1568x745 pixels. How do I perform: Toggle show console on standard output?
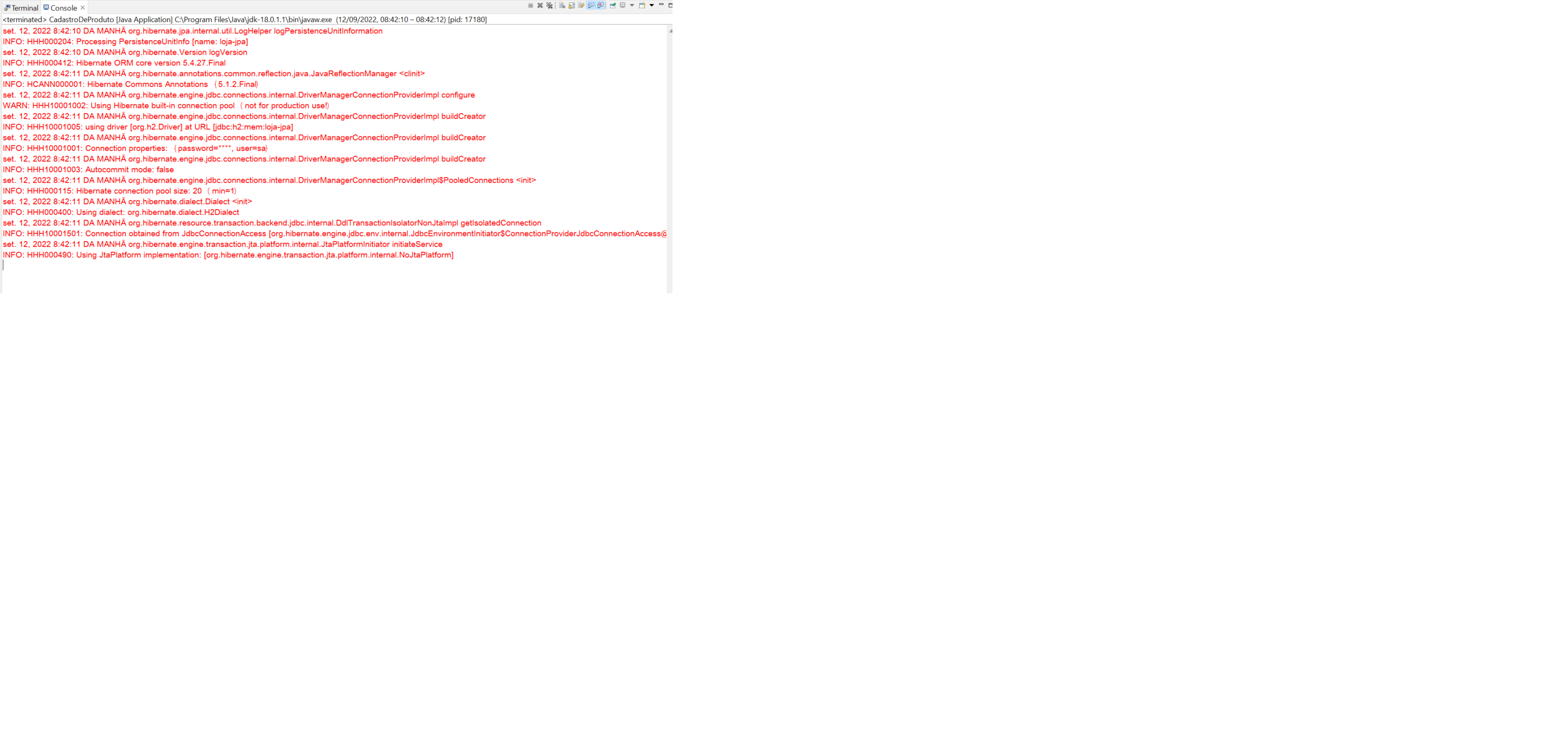pos(591,5)
